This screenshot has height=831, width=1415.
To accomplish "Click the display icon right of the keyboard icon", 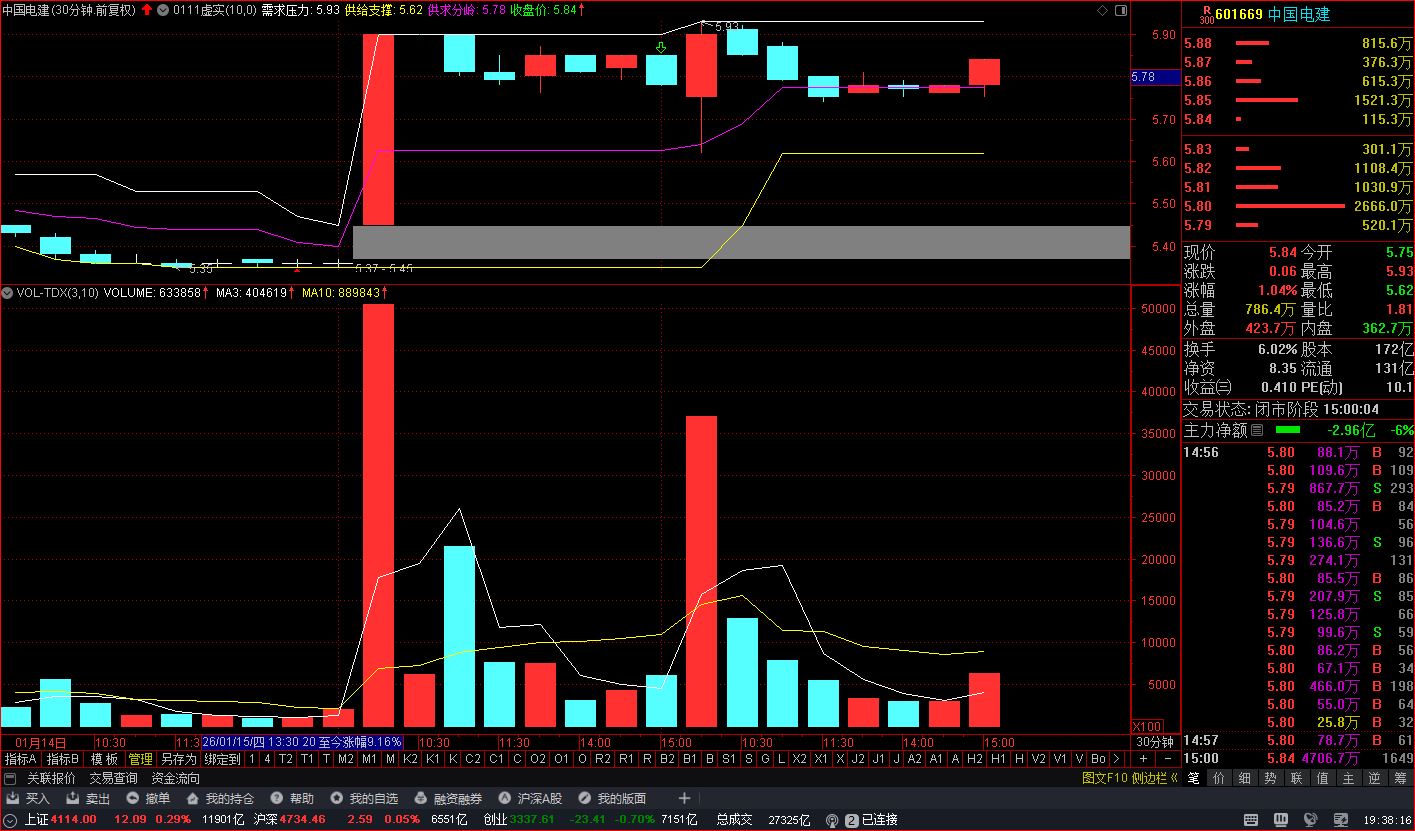I will point(1281,819).
